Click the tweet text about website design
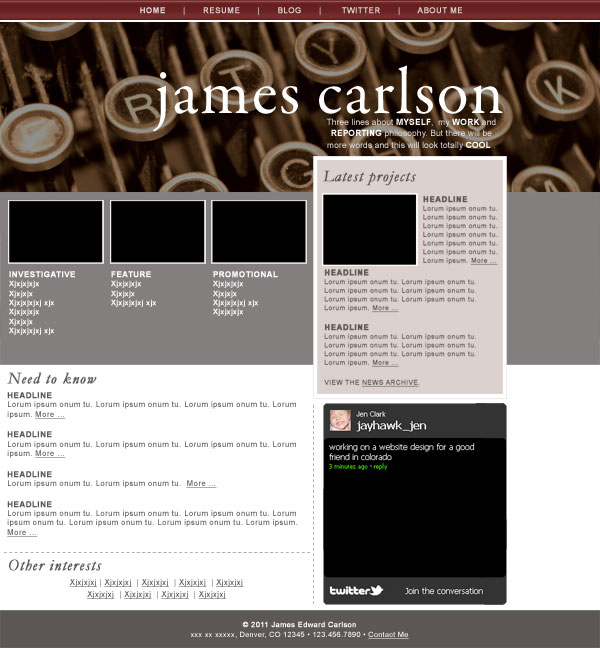Image resolution: width=600 pixels, height=648 pixels. tap(402, 452)
